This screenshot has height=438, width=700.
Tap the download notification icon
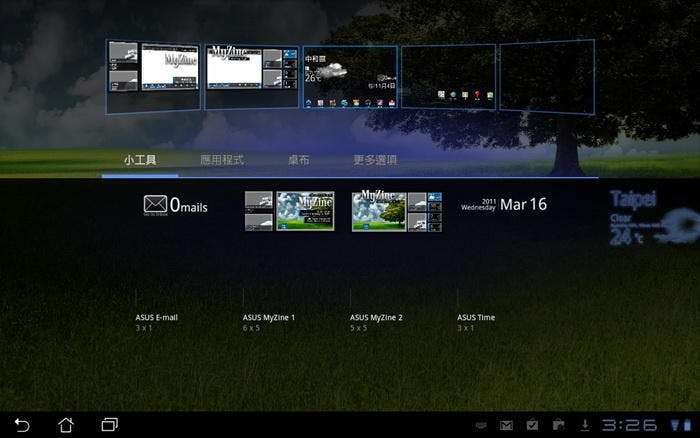tap(585, 426)
